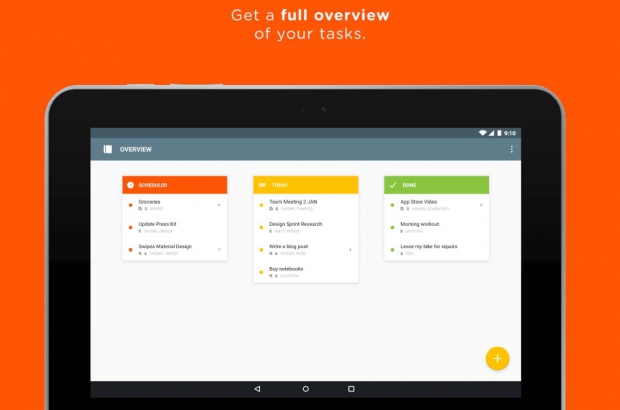Open the three-dot overflow menu
The height and width of the screenshot is (410, 620).
(x=511, y=149)
